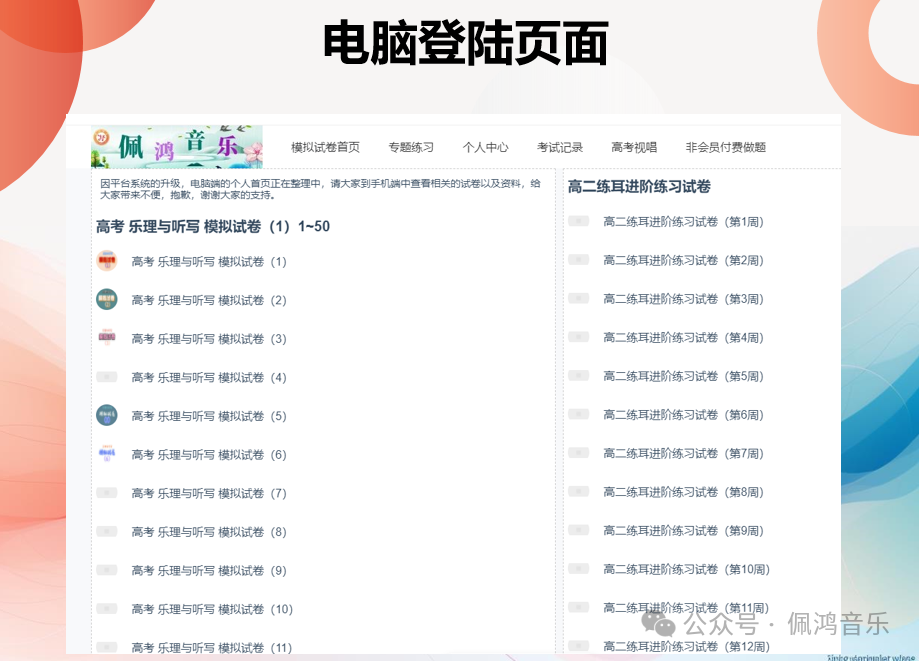This screenshot has height=661, width=919.
Task: Click 非会员付费做题 in navigation
Action: (726, 147)
